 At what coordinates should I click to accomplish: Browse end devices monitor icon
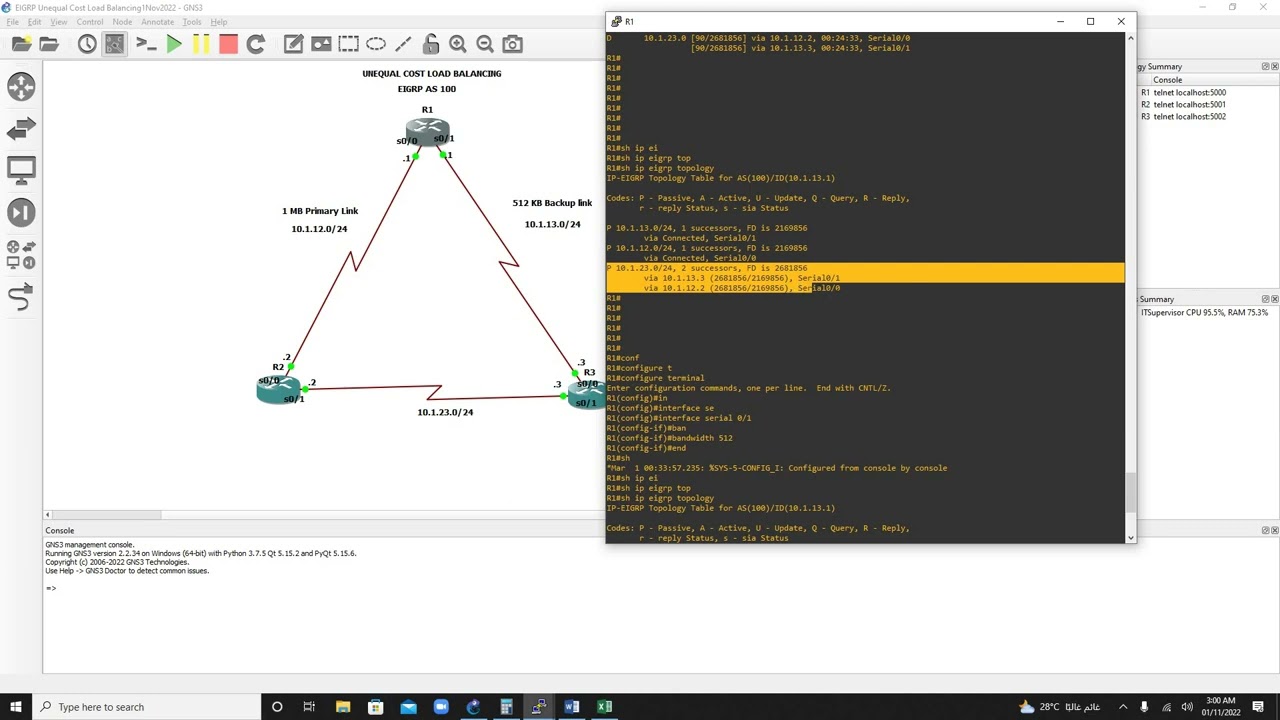pyautogui.click(x=21, y=170)
